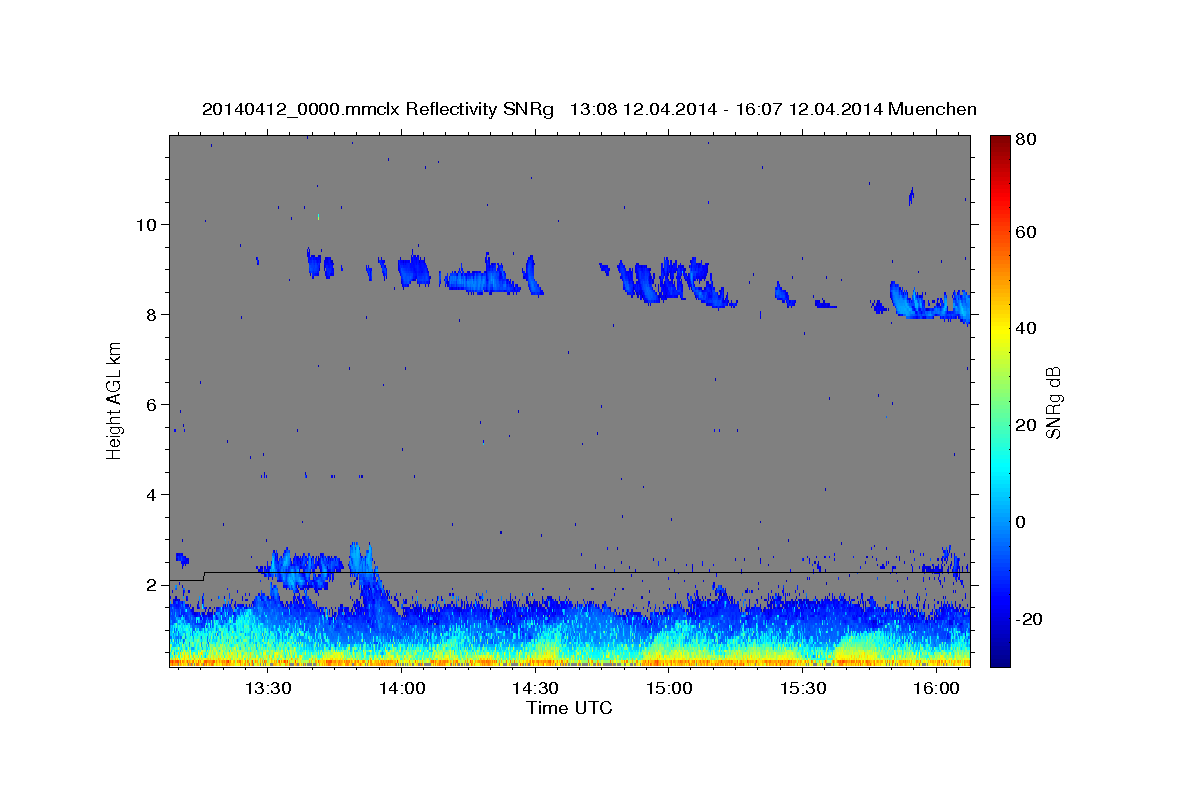The image size is (1200, 800).
Task: Click the colorbar value -20
Action: pos(1029,619)
